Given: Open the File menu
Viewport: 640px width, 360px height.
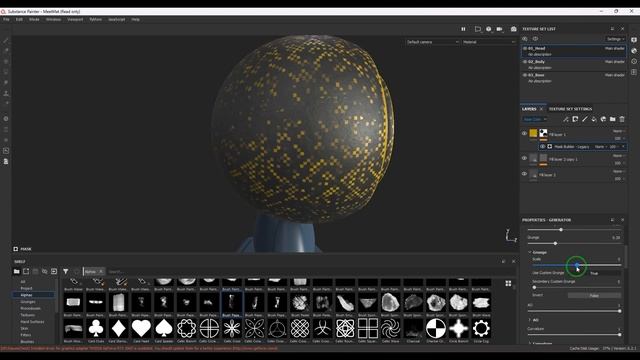Looking at the screenshot, I should [x=6, y=19].
